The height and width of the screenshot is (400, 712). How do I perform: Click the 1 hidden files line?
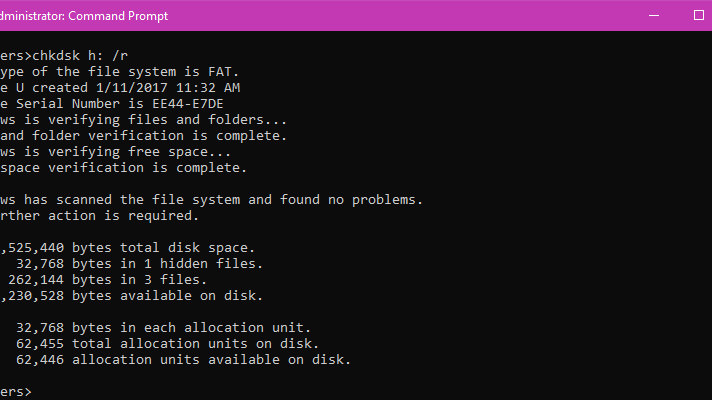point(139,263)
